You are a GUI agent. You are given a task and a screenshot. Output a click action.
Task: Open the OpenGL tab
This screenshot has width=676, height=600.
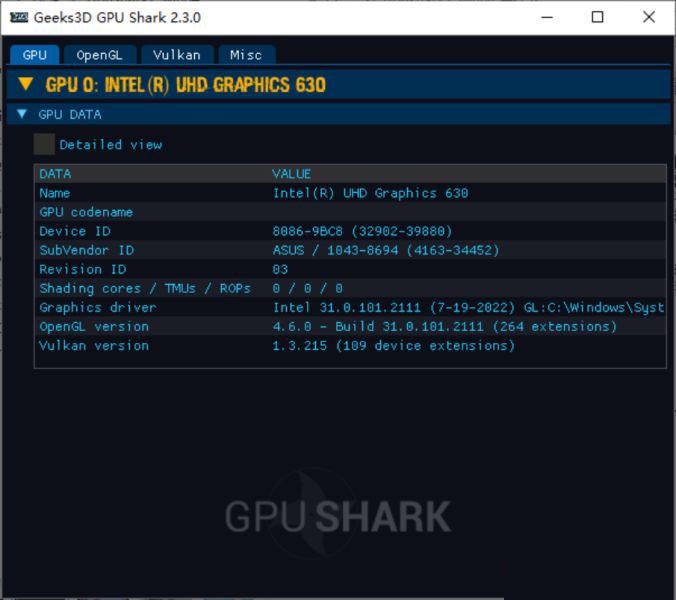coord(100,55)
